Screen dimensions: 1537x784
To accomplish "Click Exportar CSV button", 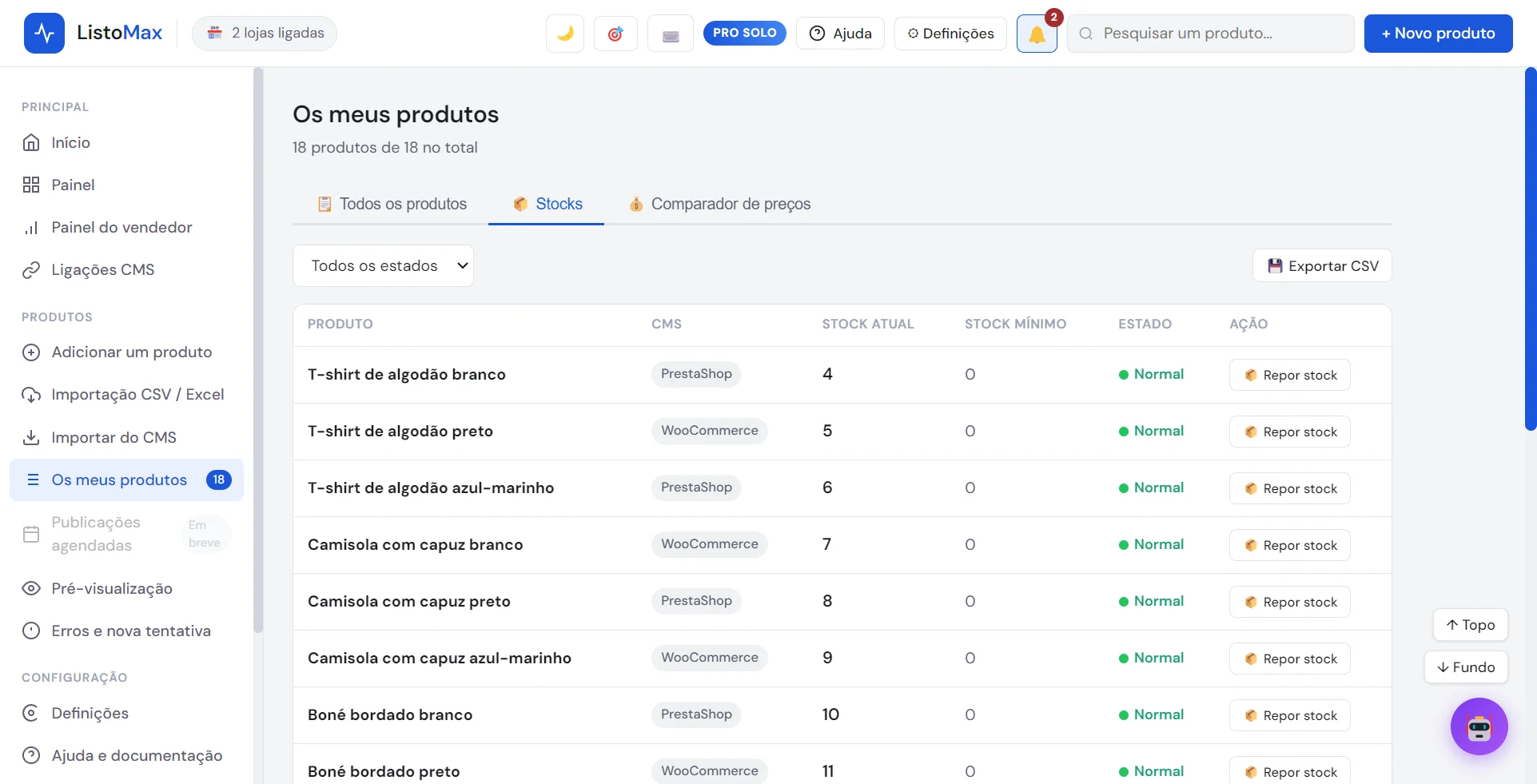I will click(x=1322, y=266).
